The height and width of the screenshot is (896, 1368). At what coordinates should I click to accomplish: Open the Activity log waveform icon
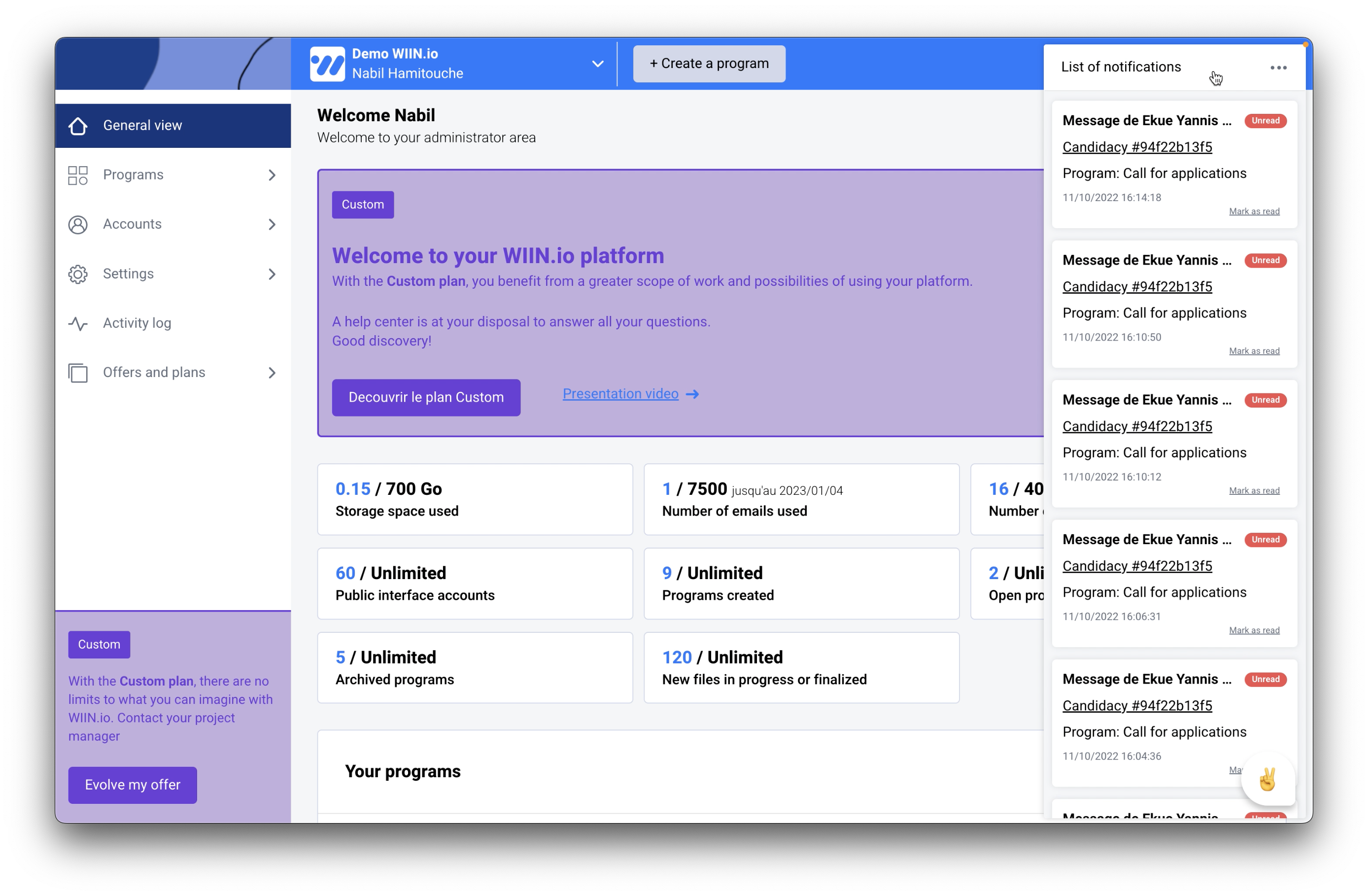tap(77, 323)
